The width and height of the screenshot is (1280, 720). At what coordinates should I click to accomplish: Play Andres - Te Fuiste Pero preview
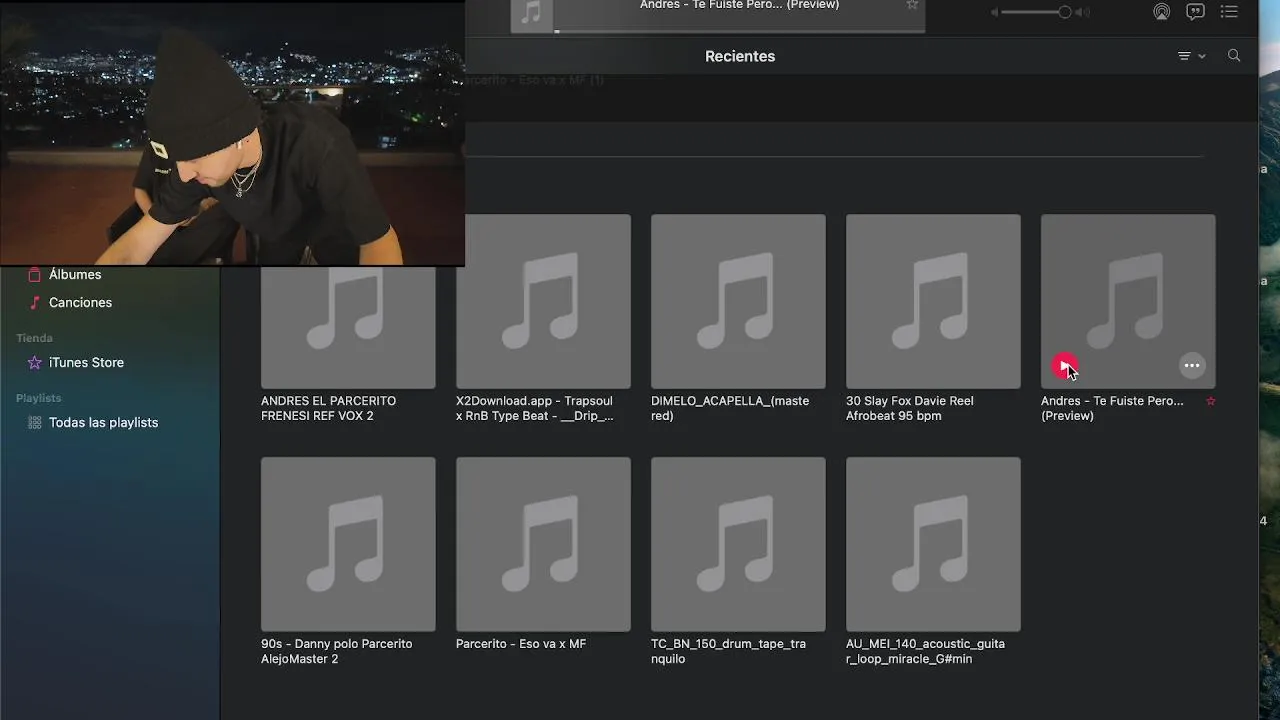tap(1065, 366)
